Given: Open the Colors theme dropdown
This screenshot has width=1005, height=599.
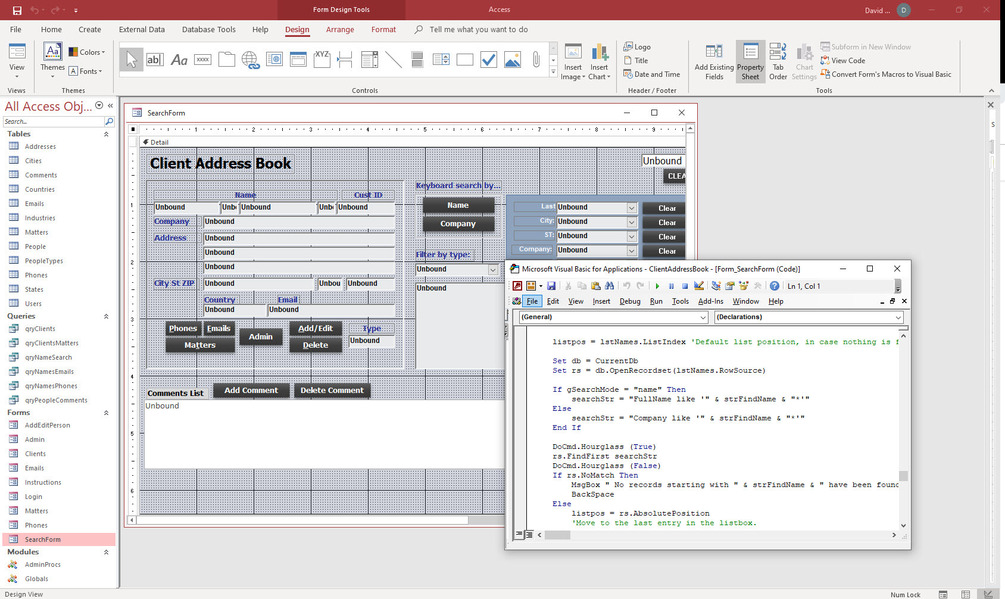Looking at the screenshot, I should 87,52.
